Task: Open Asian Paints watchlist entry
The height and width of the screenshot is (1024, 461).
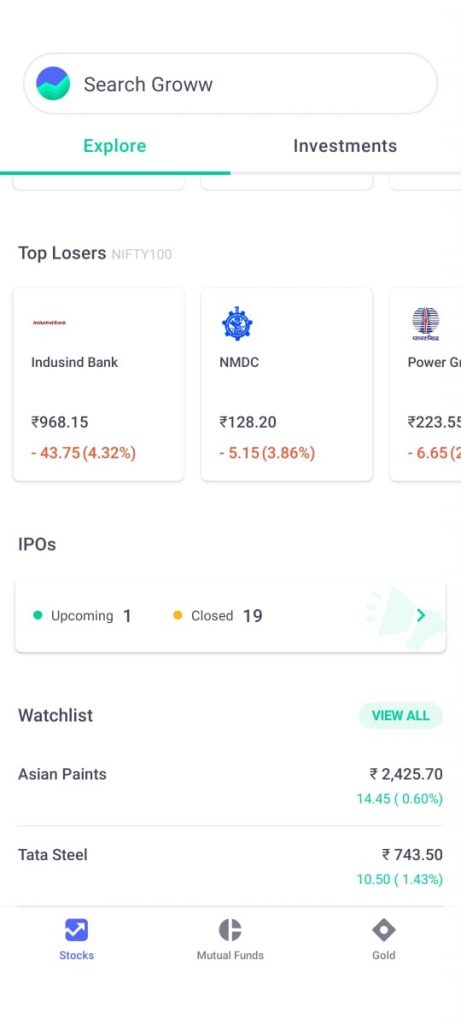Action: pos(230,786)
